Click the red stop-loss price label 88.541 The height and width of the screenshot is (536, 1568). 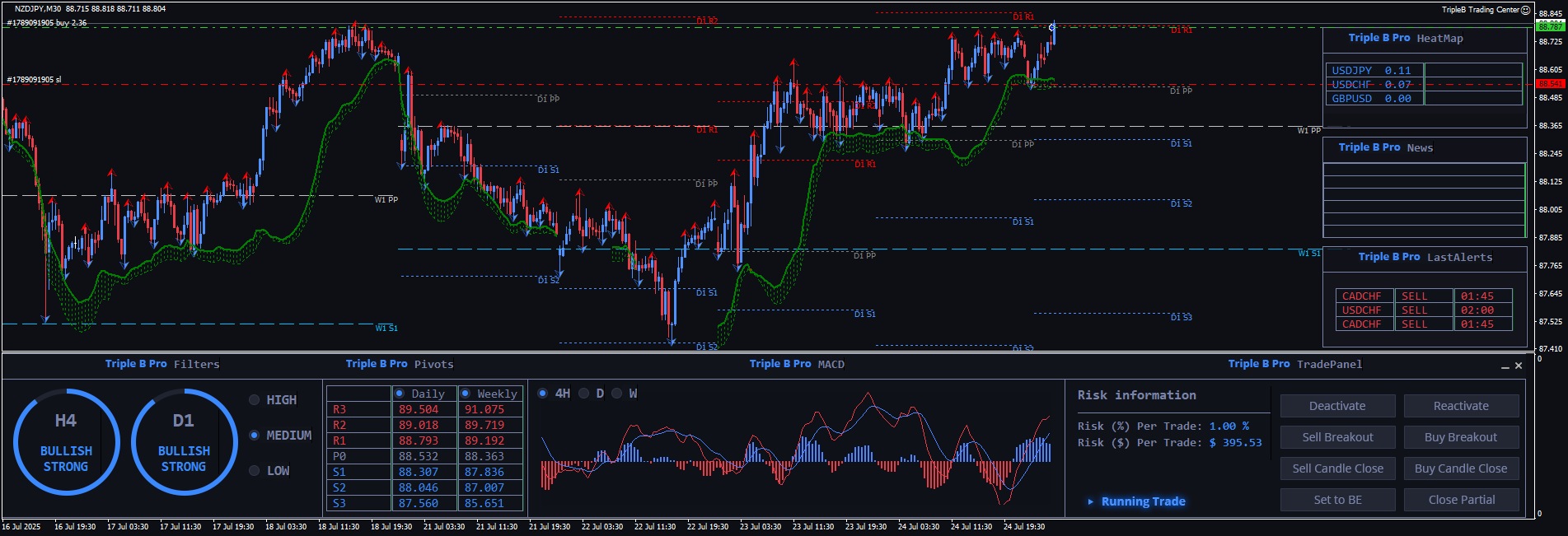tap(1550, 84)
